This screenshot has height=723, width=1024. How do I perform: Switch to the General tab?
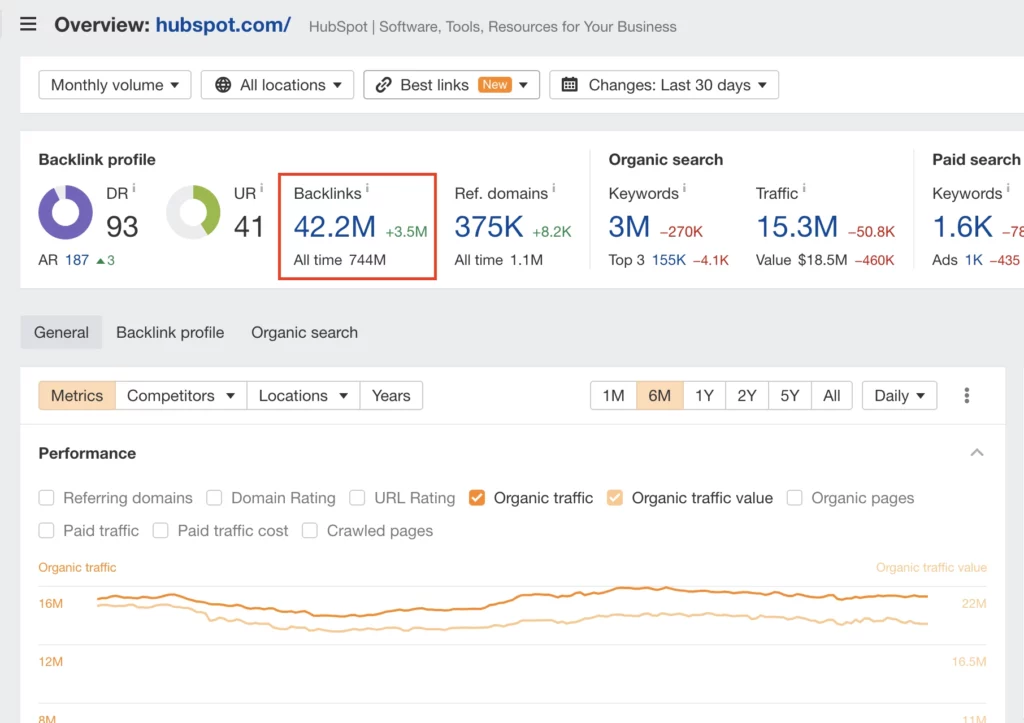(61, 332)
